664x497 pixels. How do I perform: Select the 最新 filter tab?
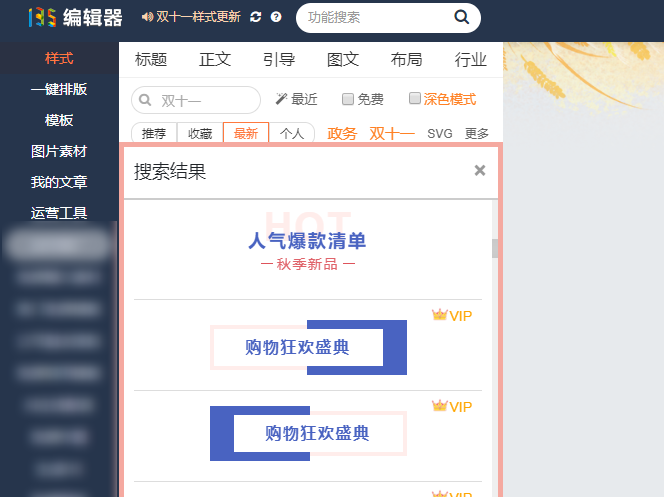(246, 133)
